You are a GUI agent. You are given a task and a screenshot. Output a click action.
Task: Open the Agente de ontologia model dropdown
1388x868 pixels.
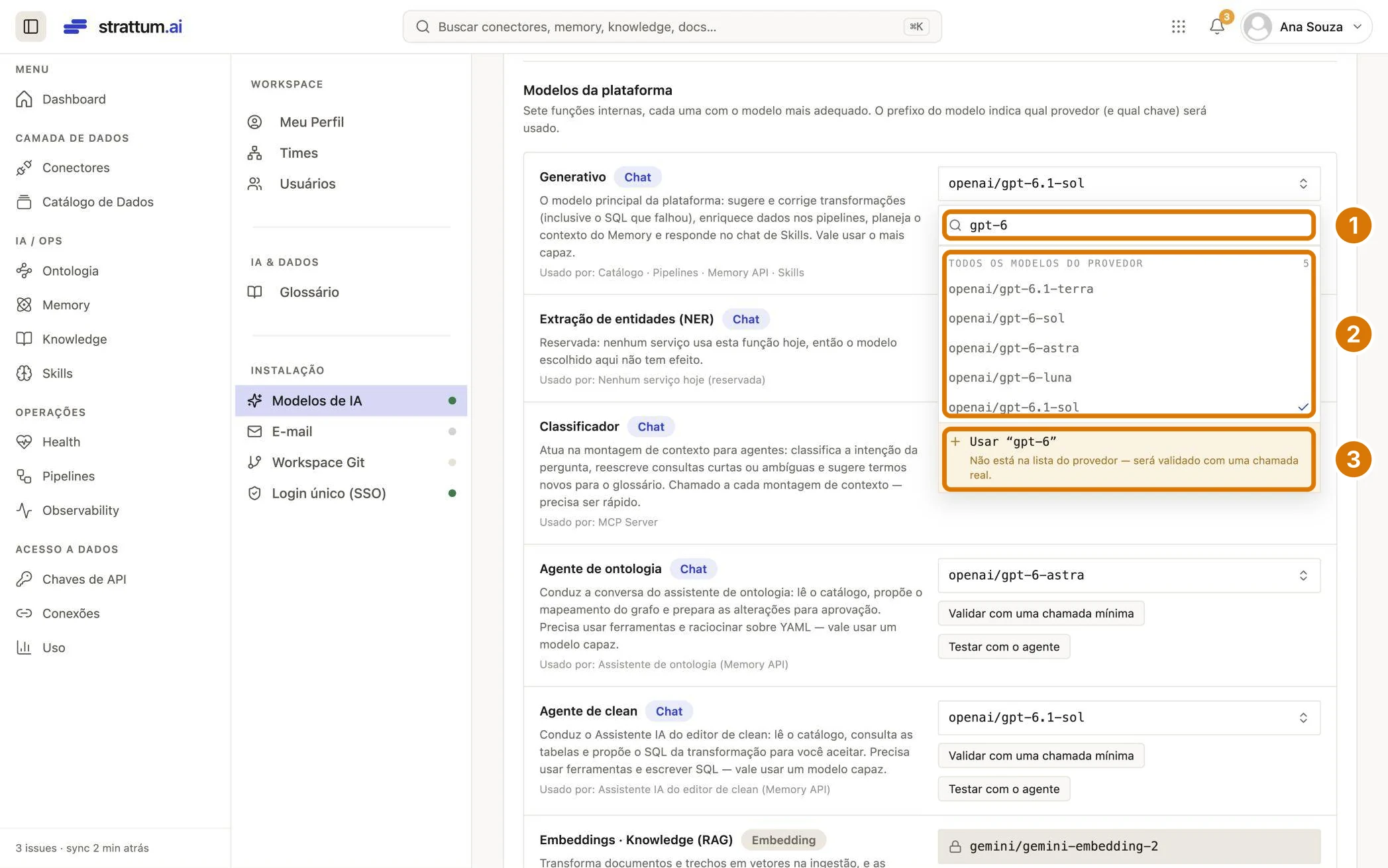[1128, 575]
